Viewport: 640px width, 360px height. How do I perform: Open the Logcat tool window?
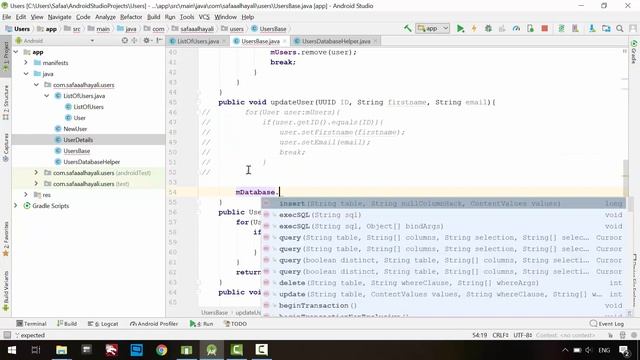pos(103,324)
